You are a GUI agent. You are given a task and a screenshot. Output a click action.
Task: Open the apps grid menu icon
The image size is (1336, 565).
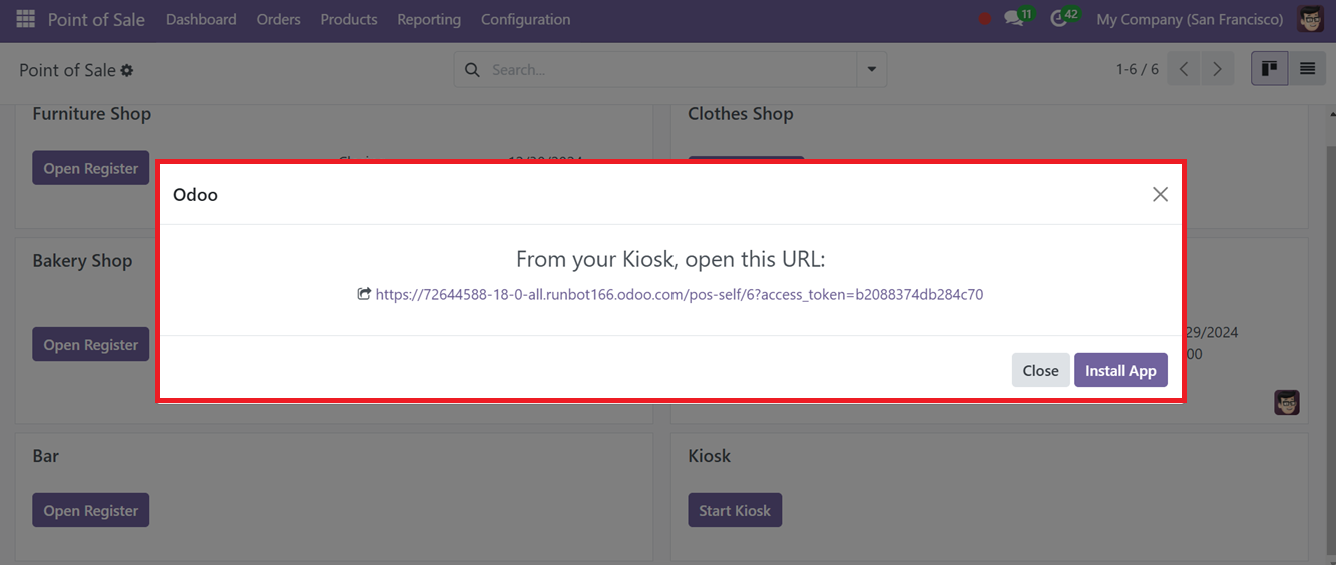coord(26,19)
